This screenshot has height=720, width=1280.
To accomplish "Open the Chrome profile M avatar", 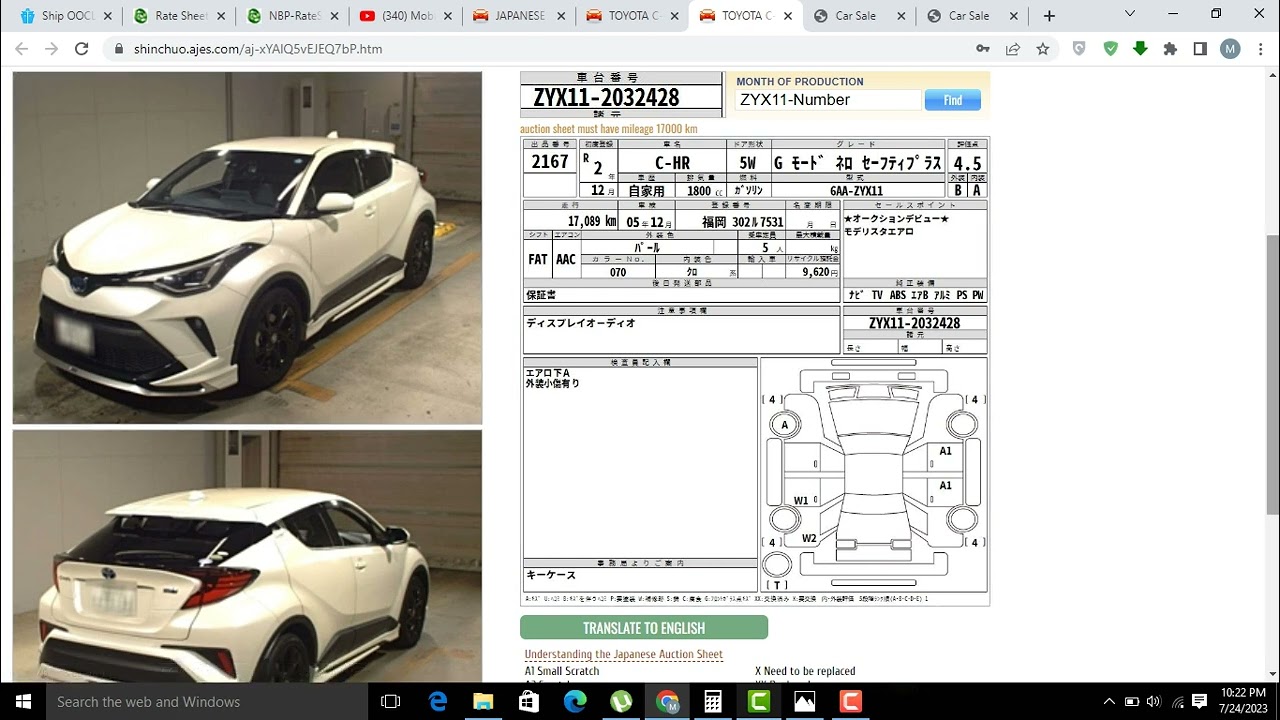I will click(x=1230, y=49).
